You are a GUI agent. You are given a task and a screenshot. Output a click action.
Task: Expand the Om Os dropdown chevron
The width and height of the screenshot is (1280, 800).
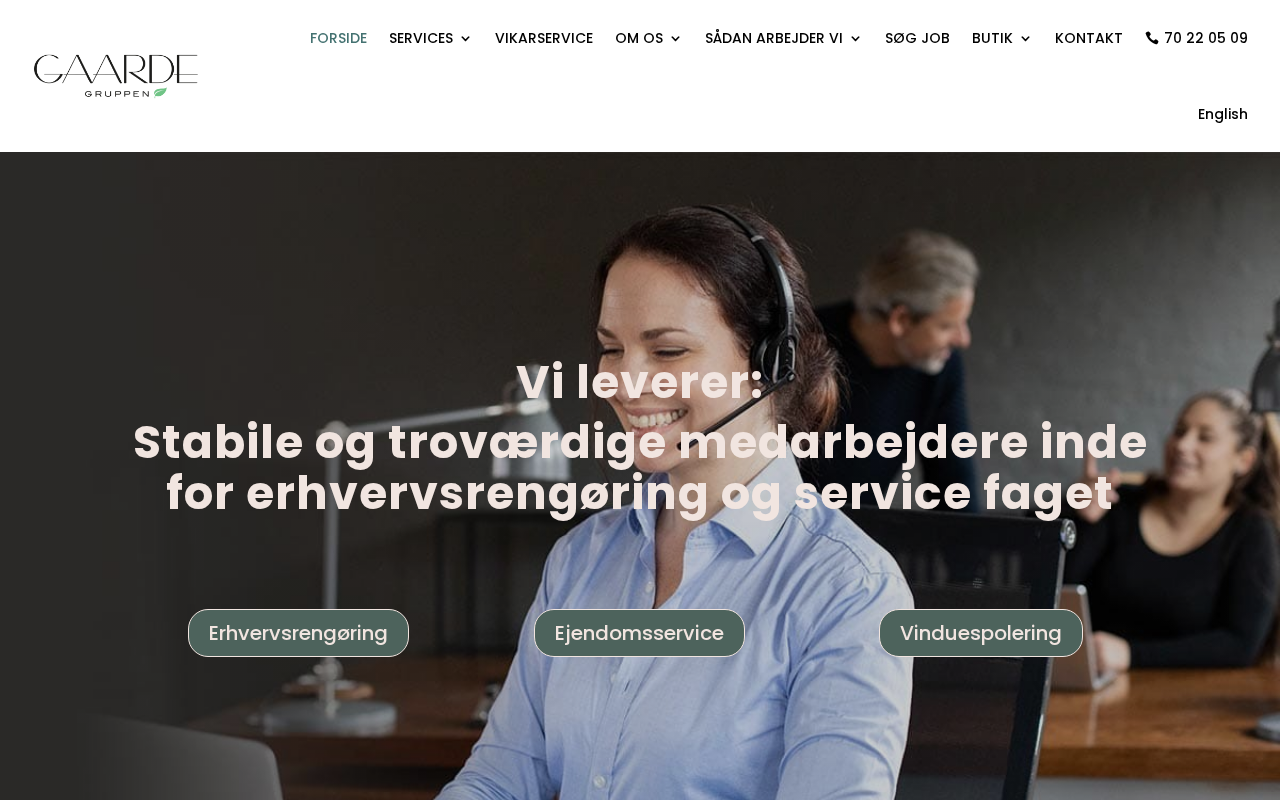tap(675, 39)
